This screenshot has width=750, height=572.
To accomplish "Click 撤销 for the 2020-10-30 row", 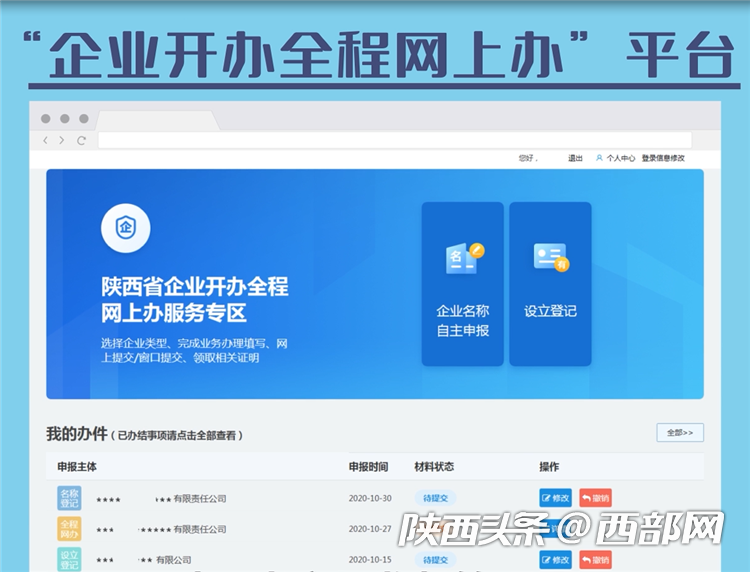I will 596,498.
